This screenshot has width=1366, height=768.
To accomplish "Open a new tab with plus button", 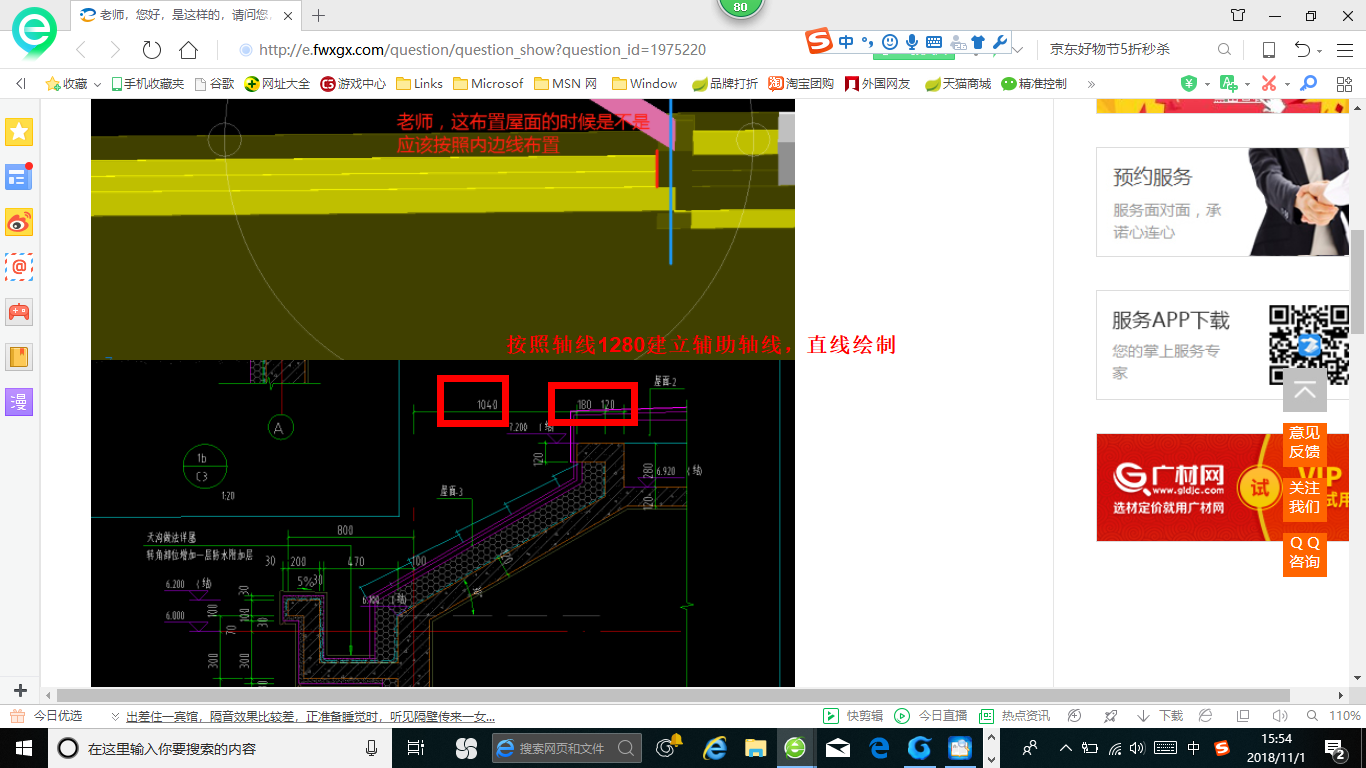I will pos(319,15).
